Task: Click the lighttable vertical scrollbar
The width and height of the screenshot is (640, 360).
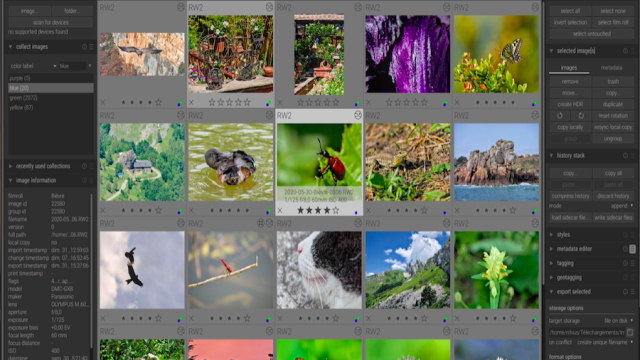Action: tap(543, 143)
